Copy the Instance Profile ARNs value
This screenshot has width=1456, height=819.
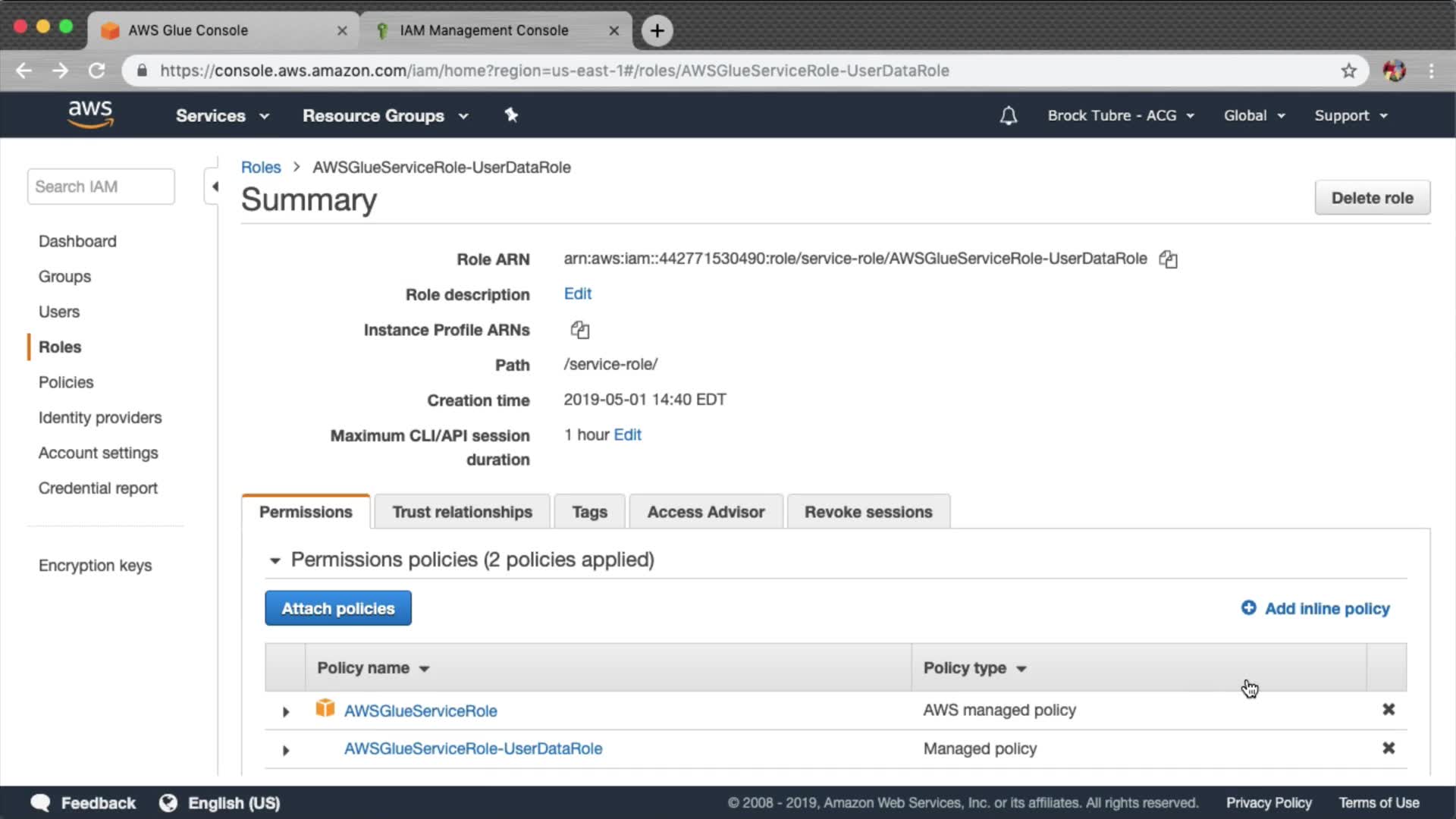[580, 330]
